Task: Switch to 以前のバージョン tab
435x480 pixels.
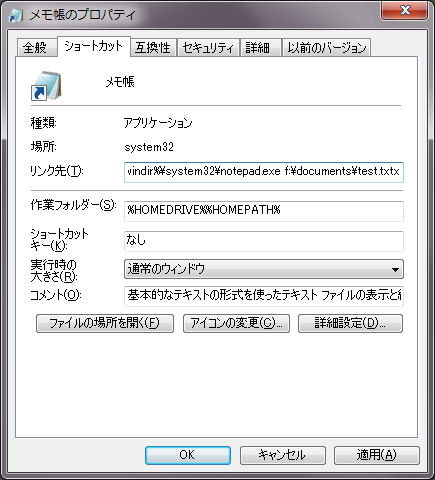Action: click(327, 47)
